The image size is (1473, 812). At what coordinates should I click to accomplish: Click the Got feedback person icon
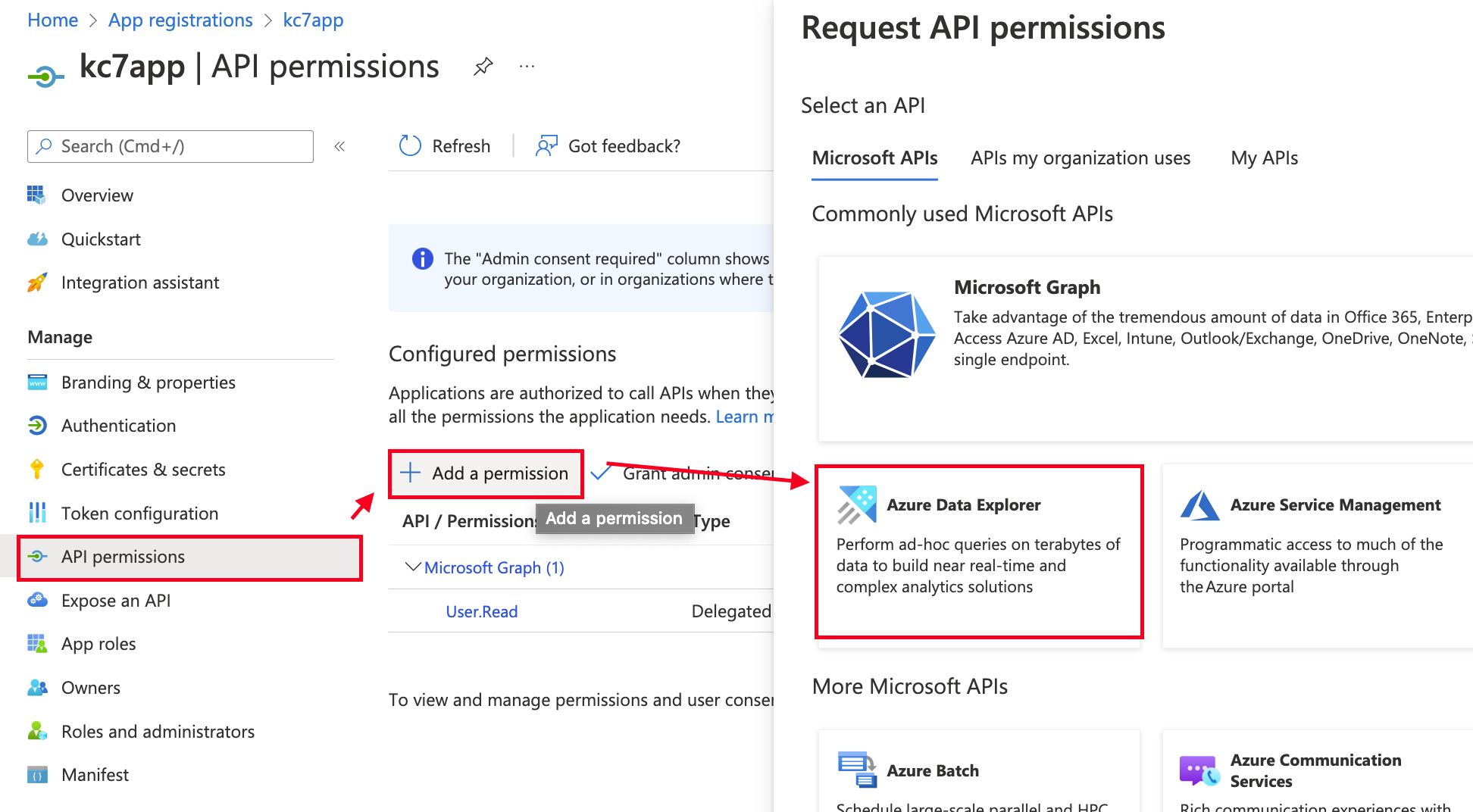[x=546, y=145]
